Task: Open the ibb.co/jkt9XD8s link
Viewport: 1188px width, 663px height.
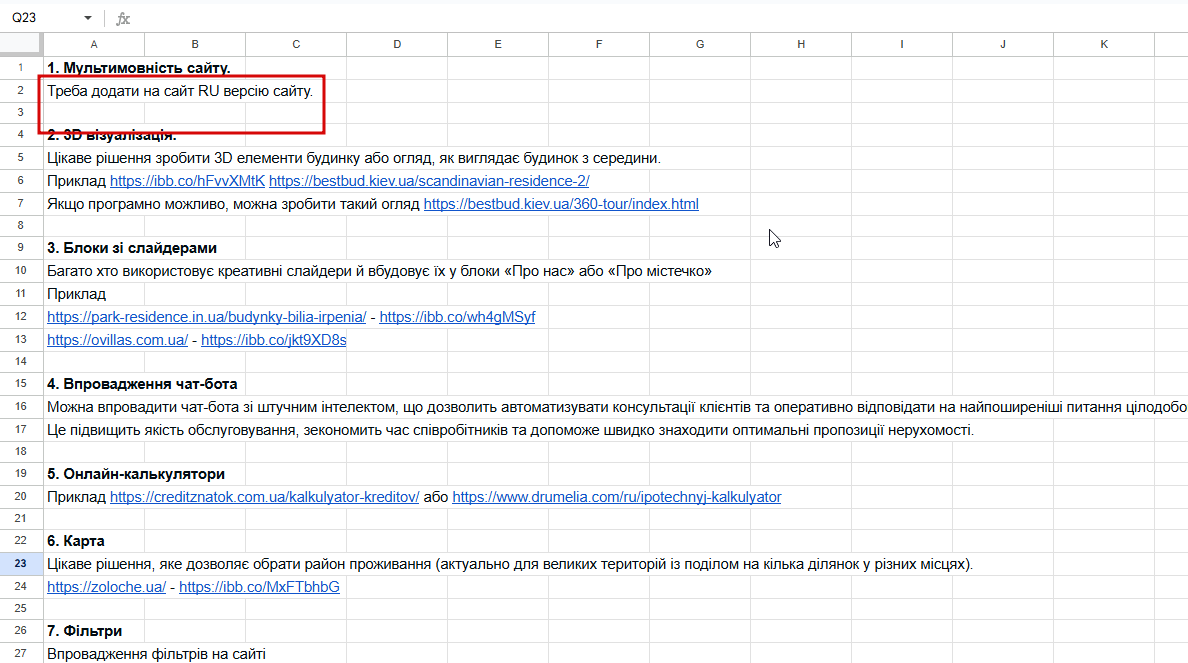Action: click(x=274, y=339)
